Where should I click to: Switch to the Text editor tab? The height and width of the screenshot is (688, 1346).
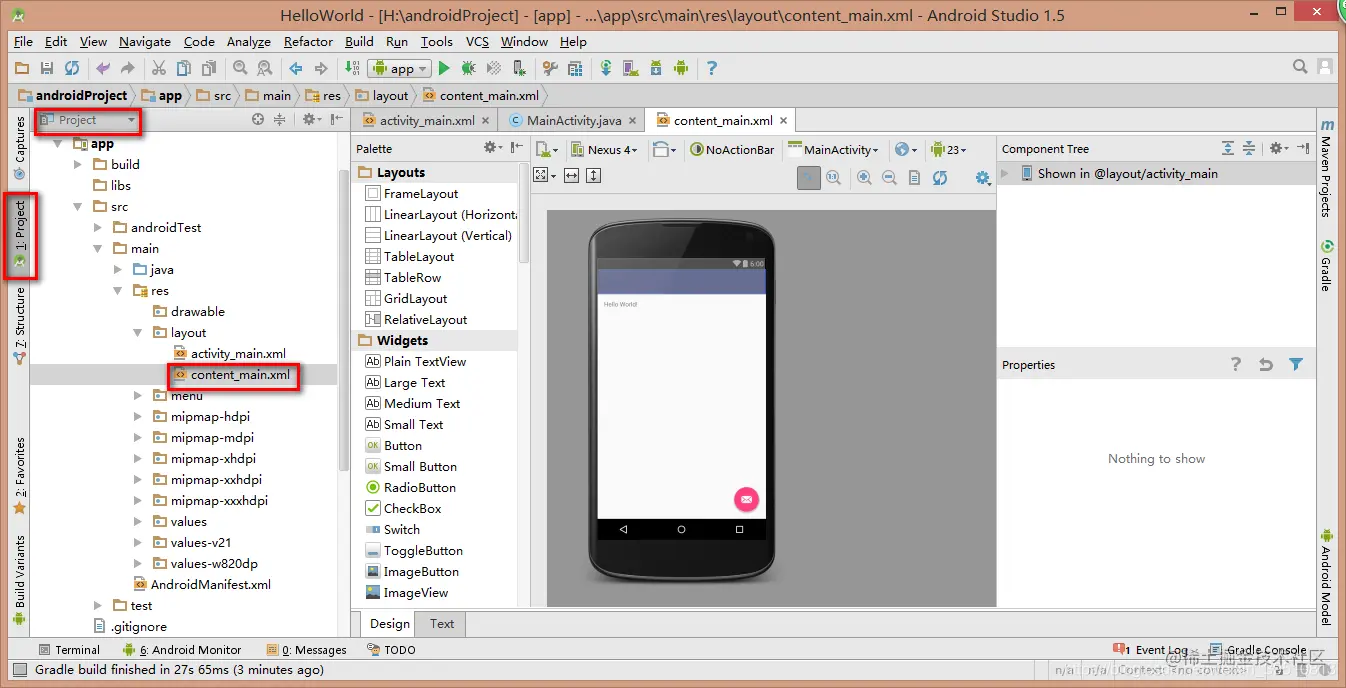click(x=442, y=624)
